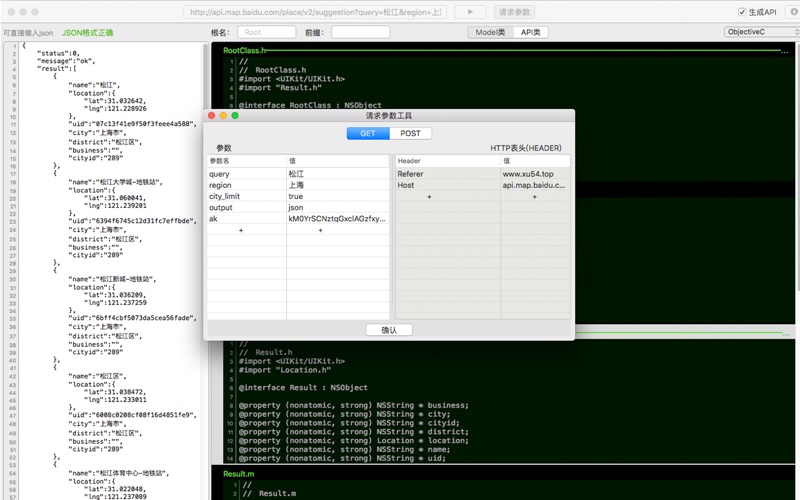
Task: Click the plus under the 参数名 column
Action: [240, 231]
